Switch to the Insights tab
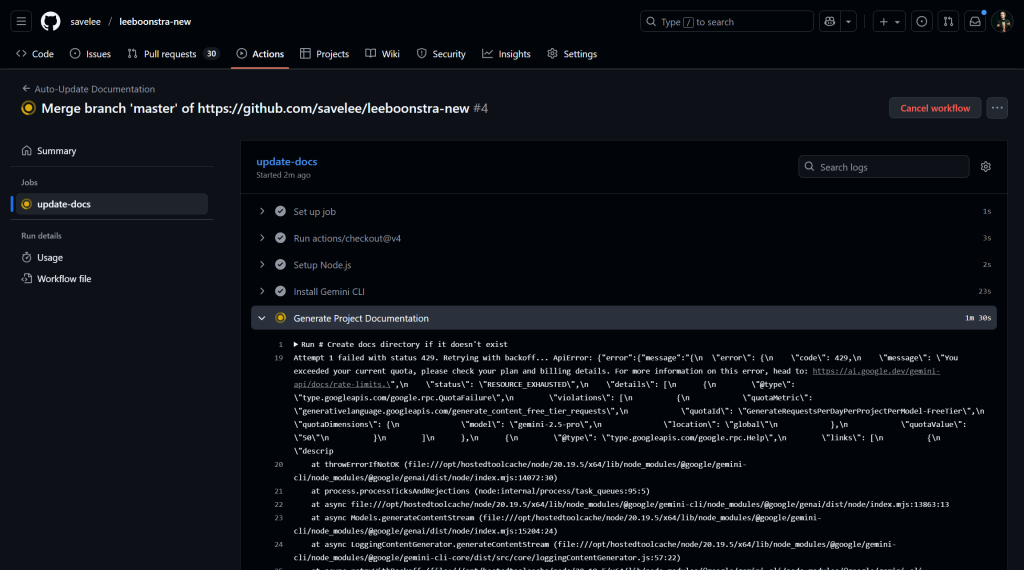The height and width of the screenshot is (570, 1024). pyautogui.click(x=507, y=54)
